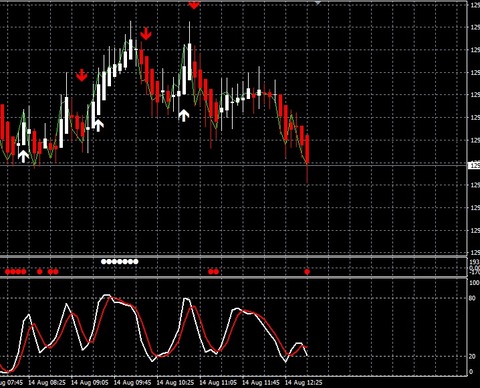Click the 80 level on stochastic scale
The height and width of the screenshot is (388, 480).
pyautogui.click(x=472, y=298)
